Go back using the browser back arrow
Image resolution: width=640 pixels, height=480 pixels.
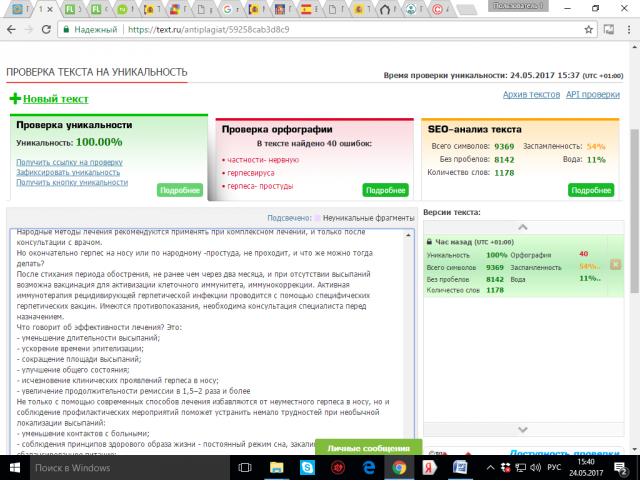coord(11,29)
